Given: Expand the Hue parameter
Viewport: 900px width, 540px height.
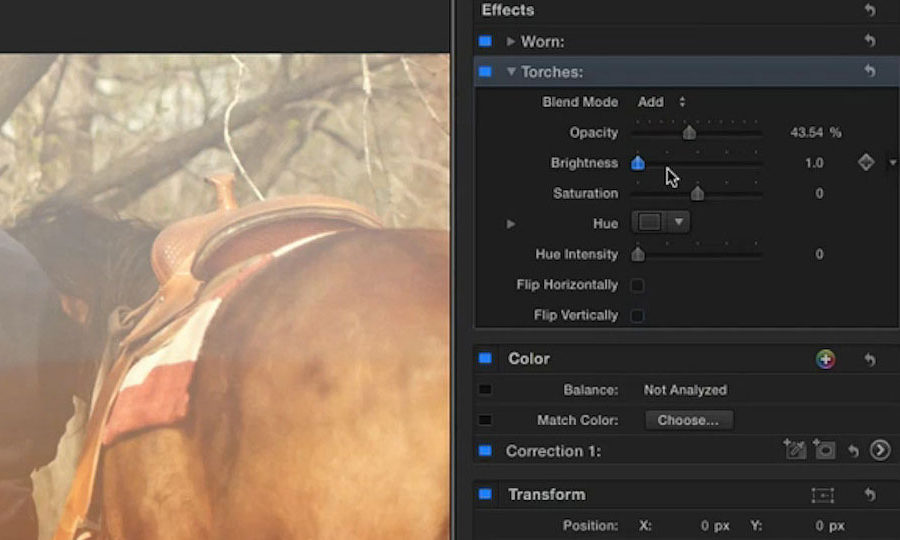Looking at the screenshot, I should (510, 224).
